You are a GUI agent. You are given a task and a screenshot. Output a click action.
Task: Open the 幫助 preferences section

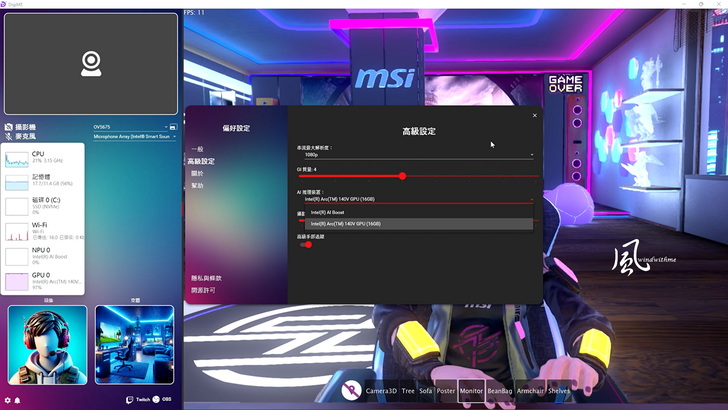click(197, 185)
